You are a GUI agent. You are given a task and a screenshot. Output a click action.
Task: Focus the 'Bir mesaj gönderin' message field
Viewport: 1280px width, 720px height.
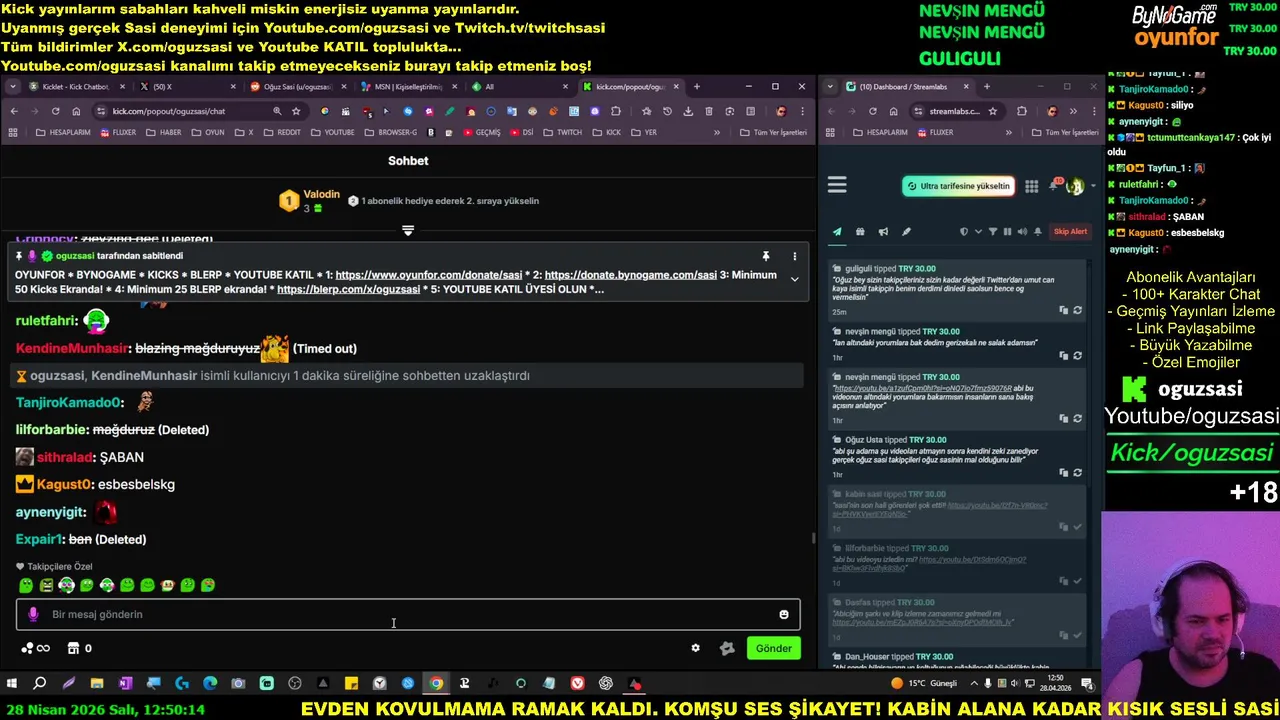(408, 614)
